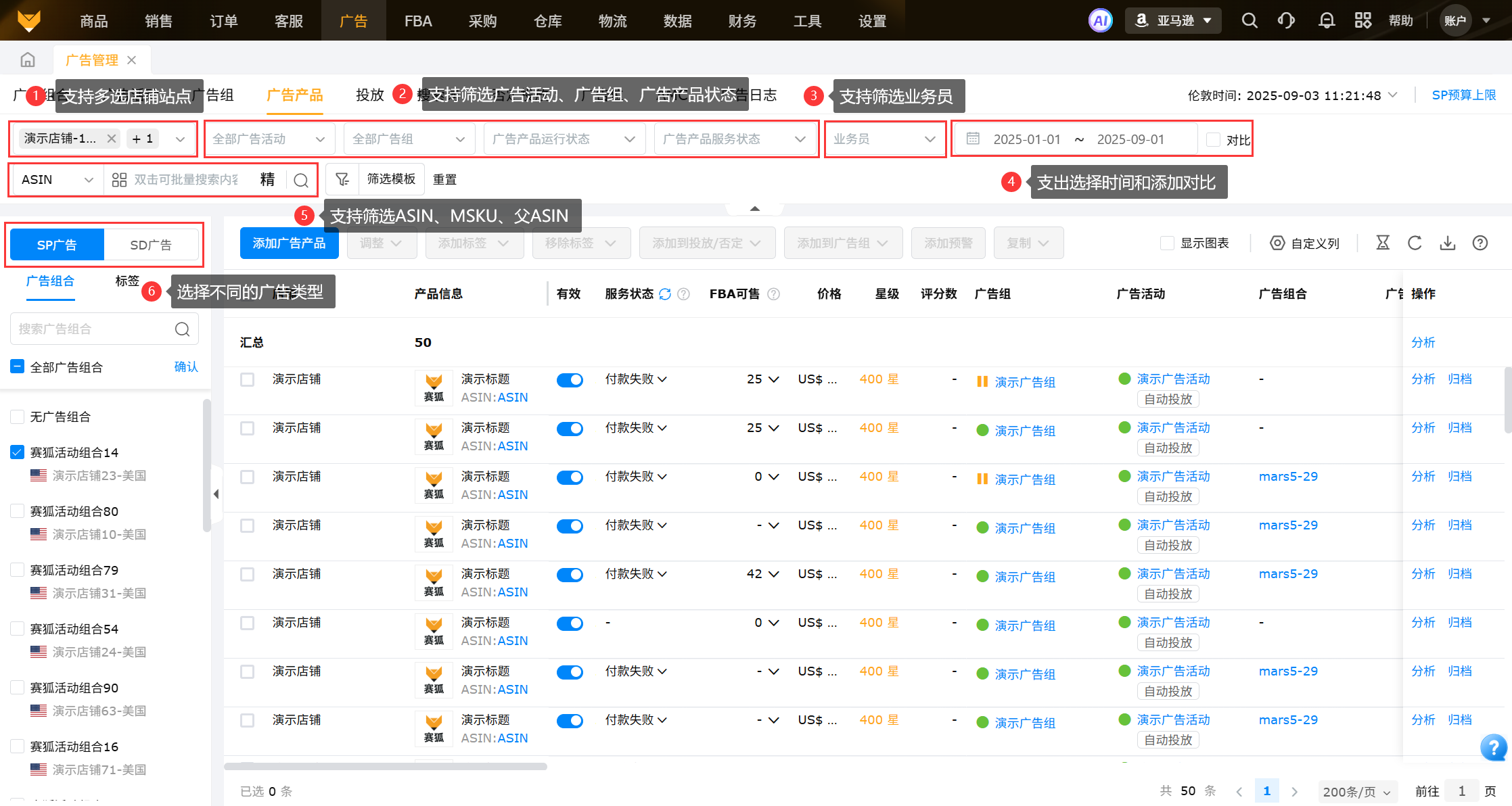1512x806 pixels.
Task: Open the FBA menu in top navigation
Action: 418,20
